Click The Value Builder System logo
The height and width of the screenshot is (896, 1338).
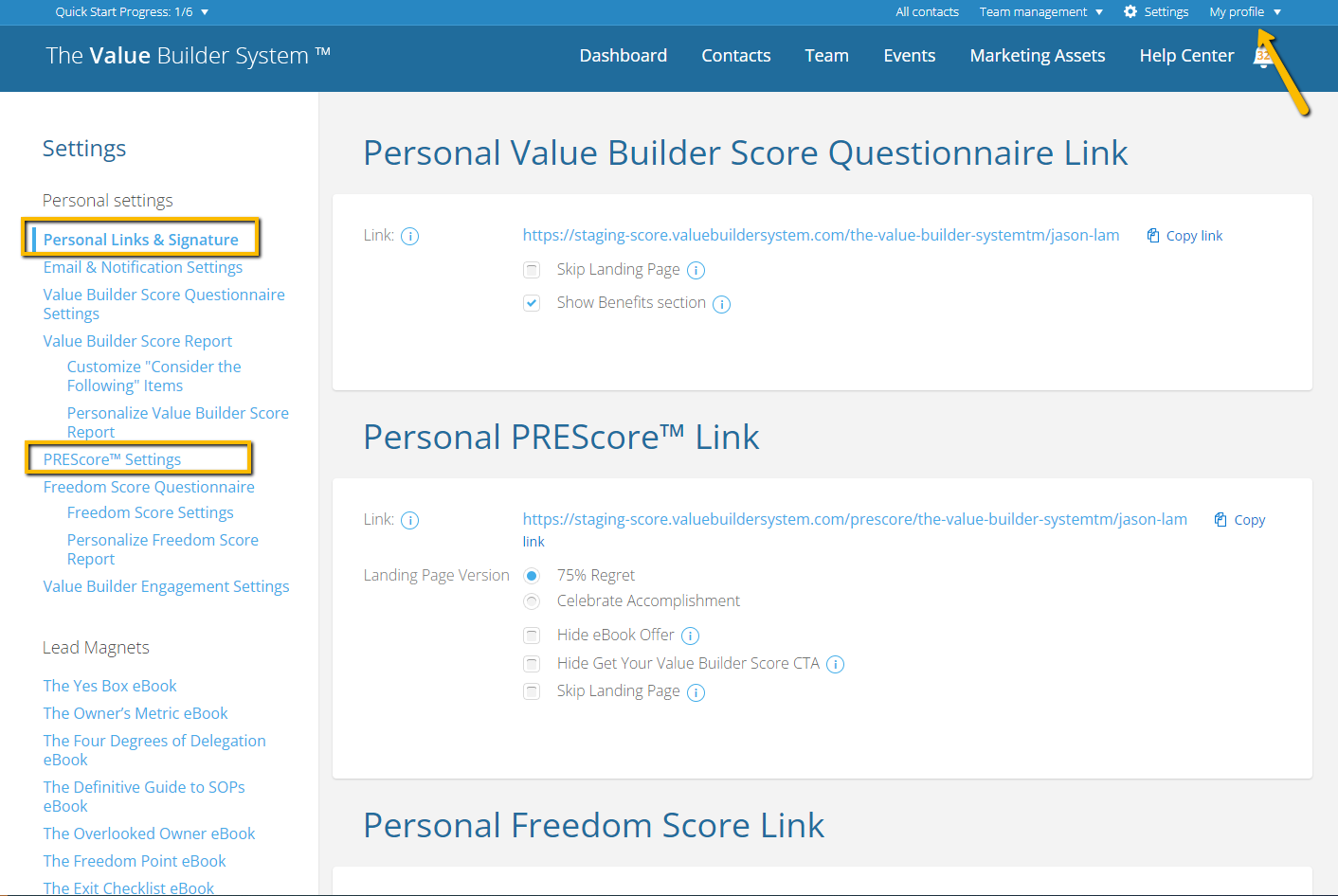[x=189, y=56]
